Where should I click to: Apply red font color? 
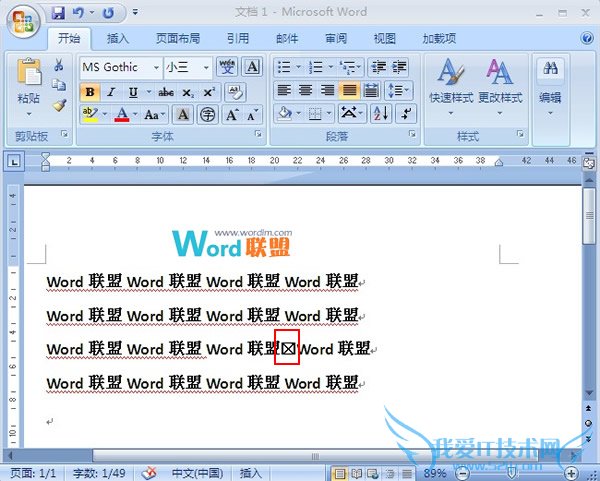coord(122,114)
